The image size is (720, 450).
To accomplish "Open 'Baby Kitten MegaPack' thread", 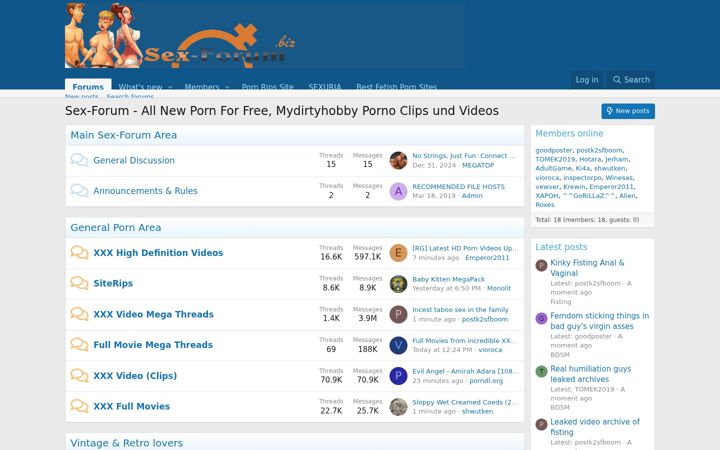I will [x=449, y=279].
